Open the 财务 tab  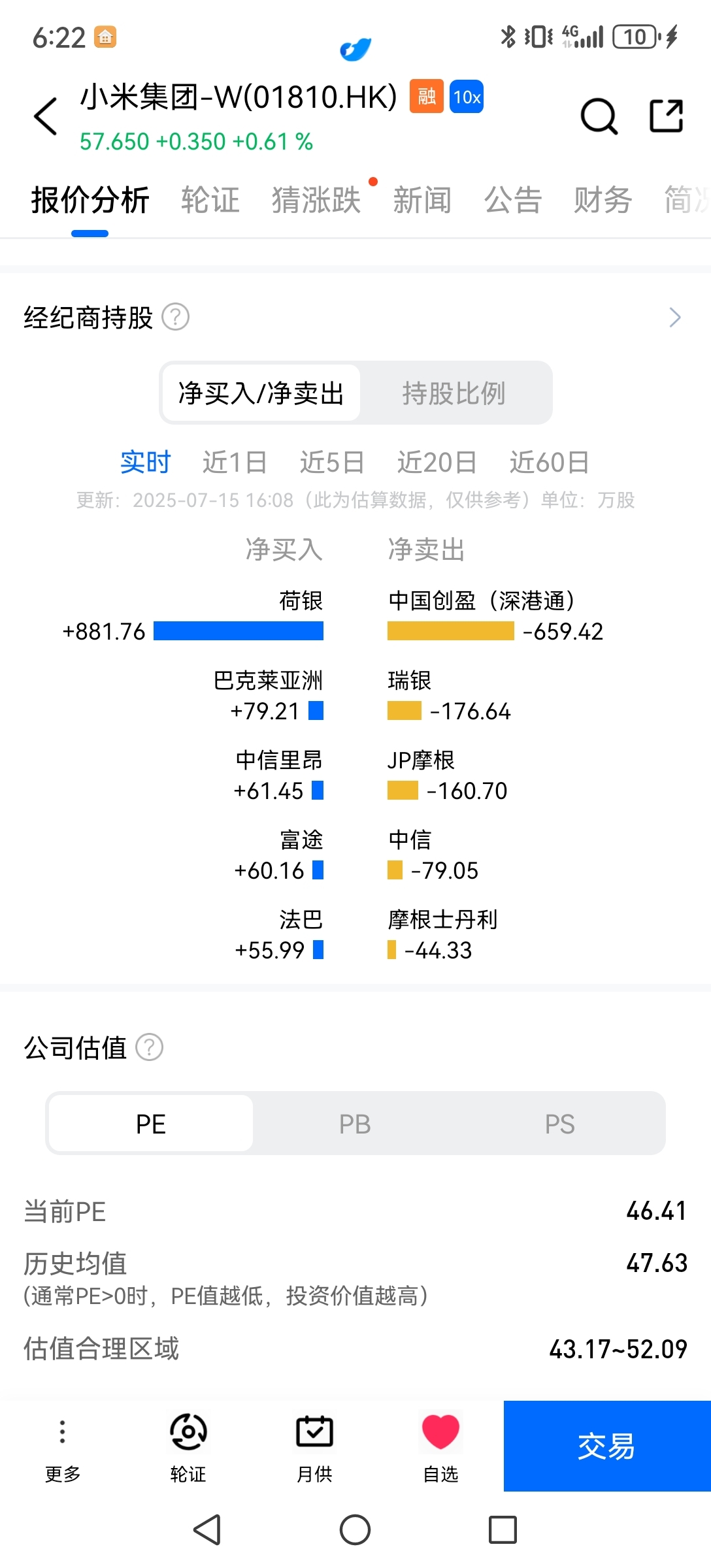pyautogui.click(x=603, y=200)
